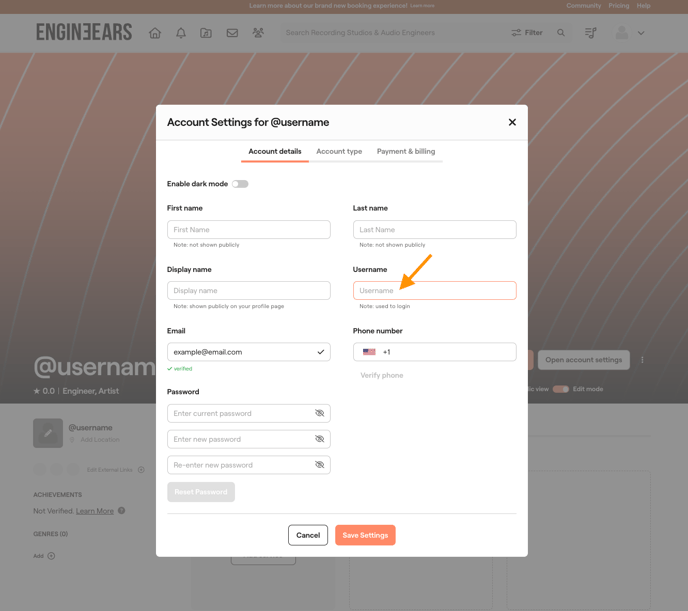688x611 pixels.
Task: Open the messages envelope icon
Action: (232, 33)
